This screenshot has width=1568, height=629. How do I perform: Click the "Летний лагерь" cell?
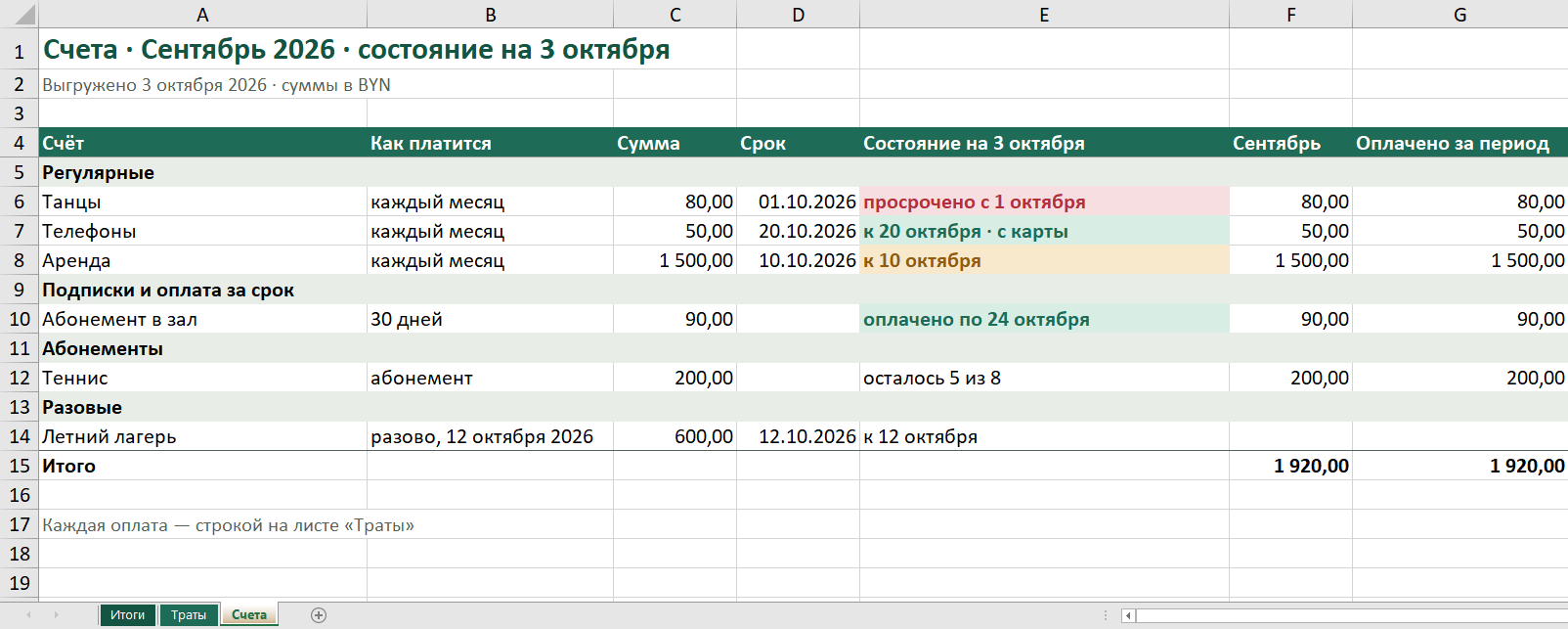point(202,436)
